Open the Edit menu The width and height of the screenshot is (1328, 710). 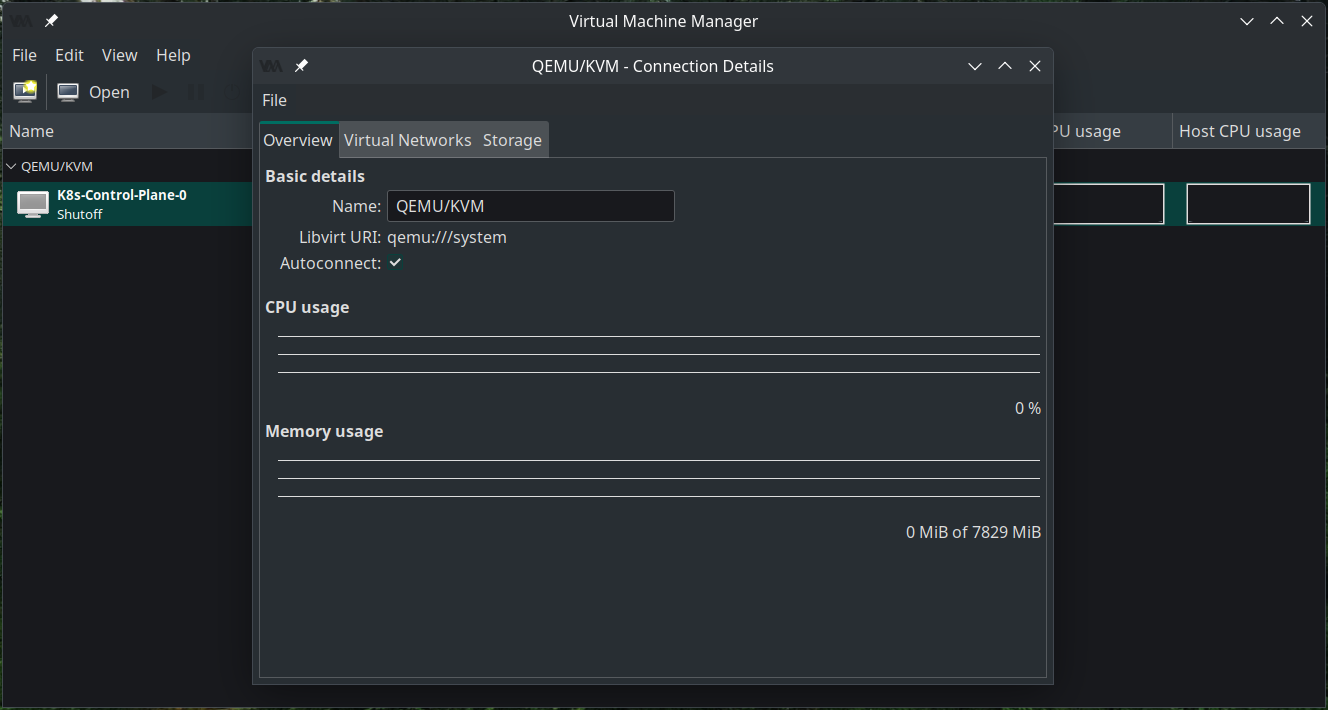pyautogui.click(x=69, y=55)
